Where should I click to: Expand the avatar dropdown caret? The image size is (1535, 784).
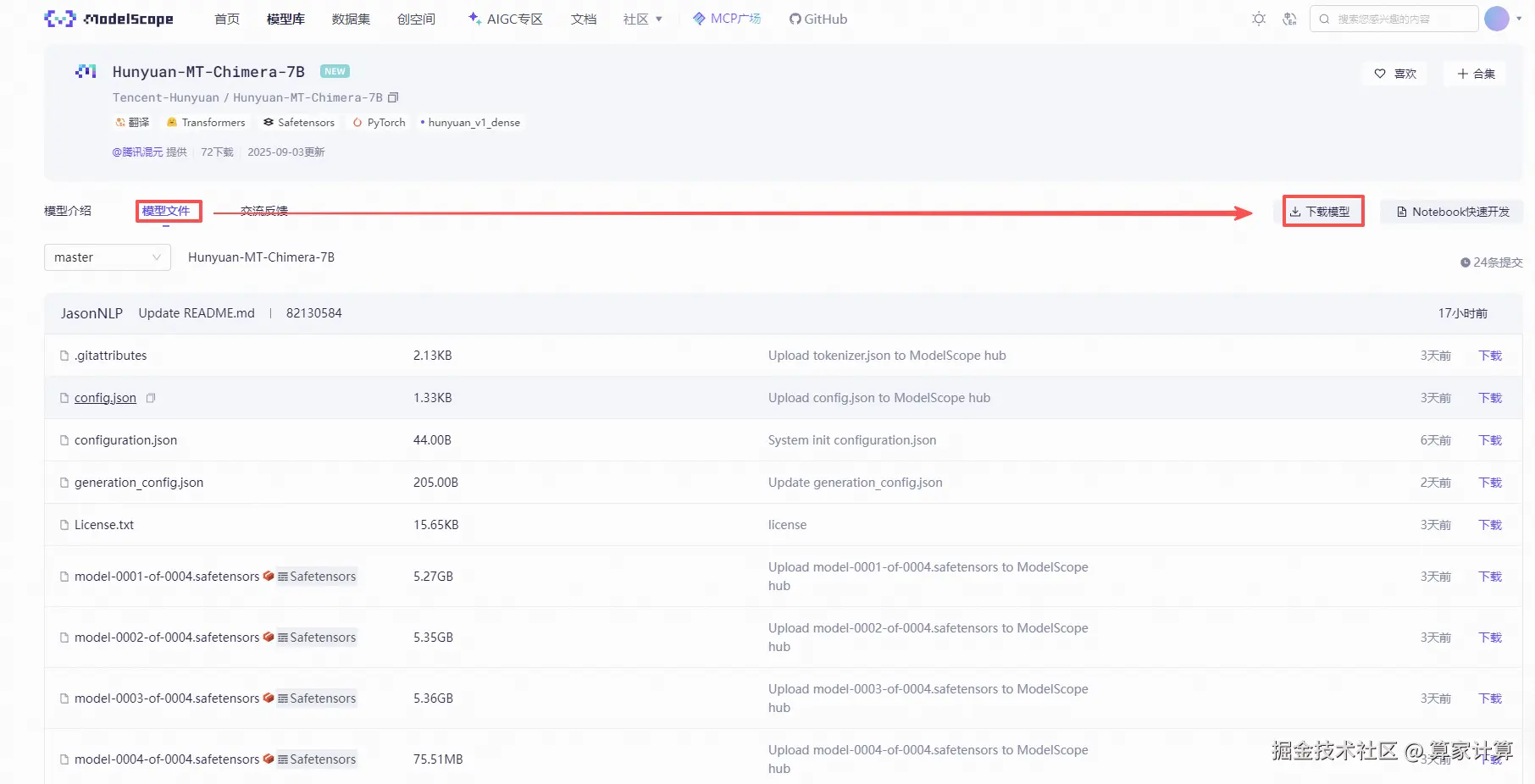(x=1519, y=19)
